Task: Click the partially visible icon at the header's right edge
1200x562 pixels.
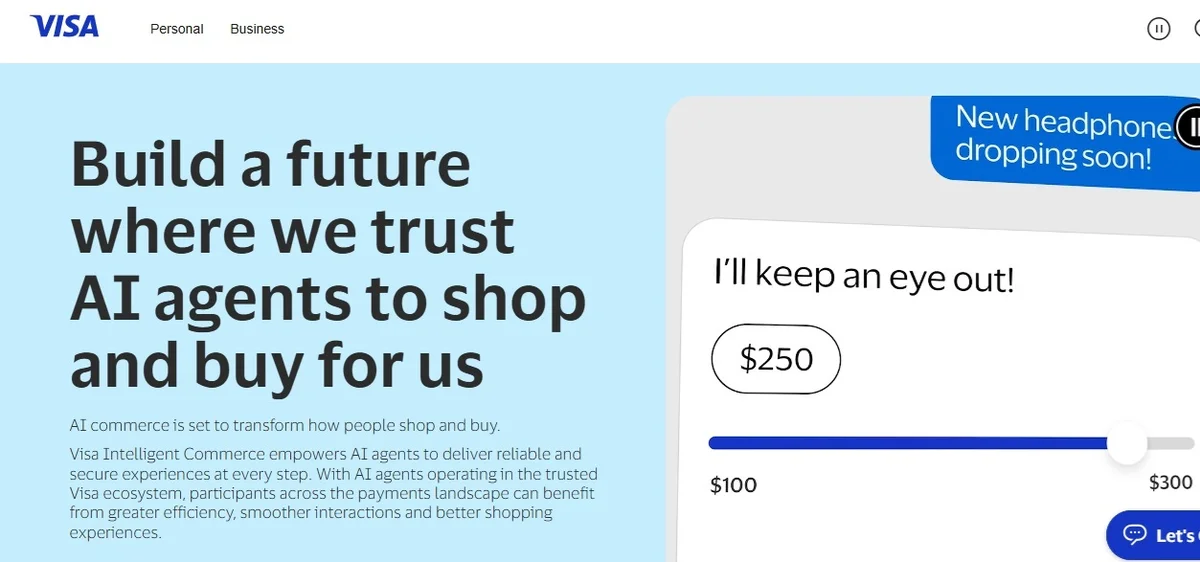Action: 1196,29
